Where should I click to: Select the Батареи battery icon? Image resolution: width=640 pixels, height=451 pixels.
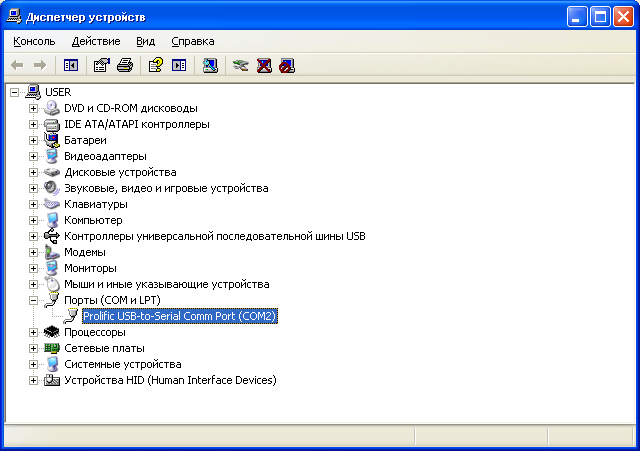[52, 140]
